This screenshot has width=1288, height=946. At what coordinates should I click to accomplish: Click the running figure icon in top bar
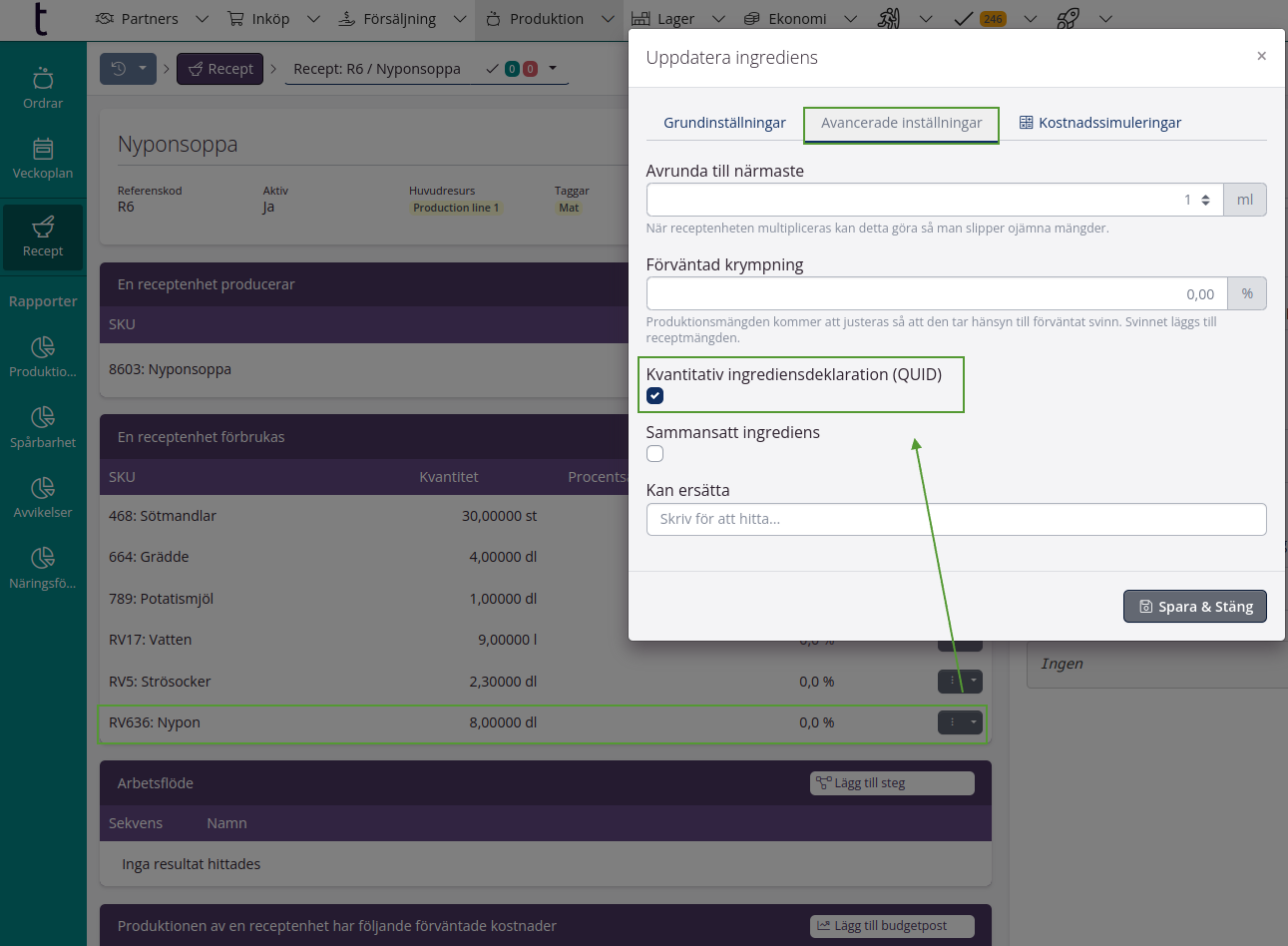pos(888,19)
